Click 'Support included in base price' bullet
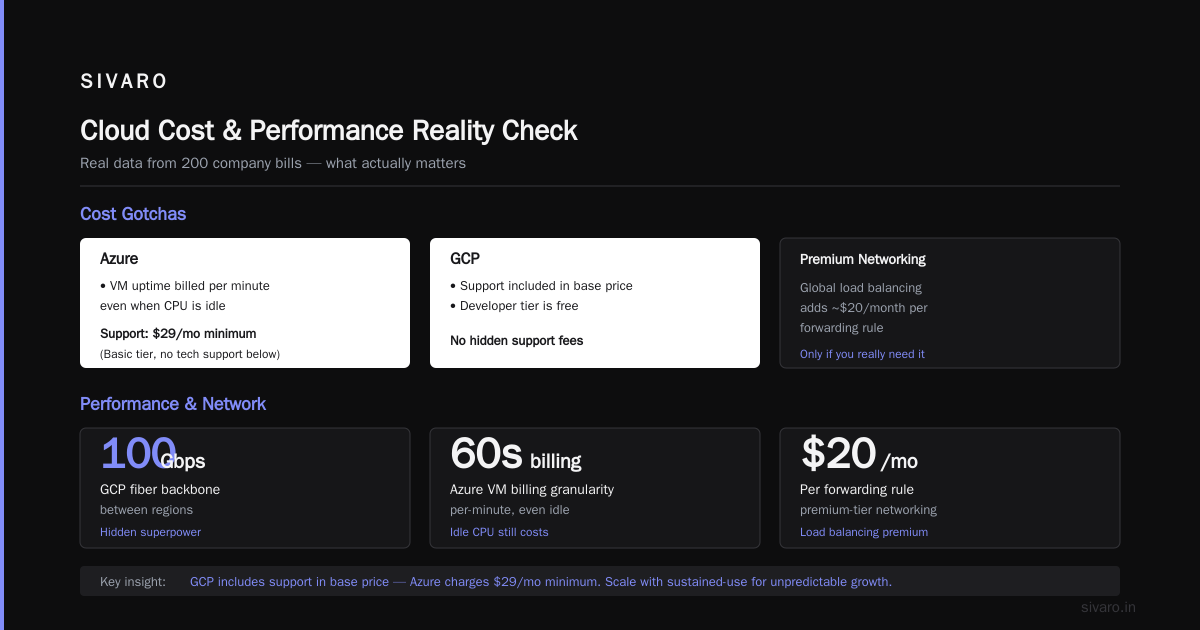Viewport: 1200px width, 630px height. pyautogui.click(x=541, y=286)
